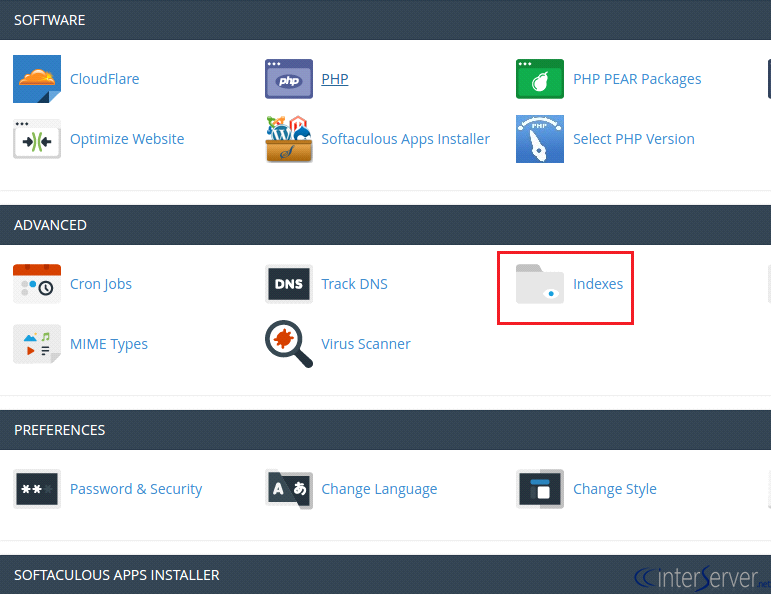Open the Softaculous Apps Installer link

click(x=405, y=139)
